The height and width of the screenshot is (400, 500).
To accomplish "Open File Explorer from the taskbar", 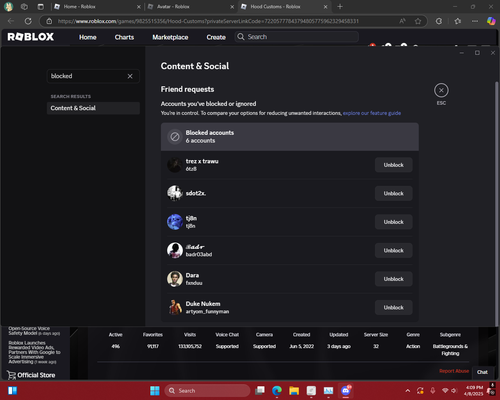I will pyautogui.click(x=294, y=391).
